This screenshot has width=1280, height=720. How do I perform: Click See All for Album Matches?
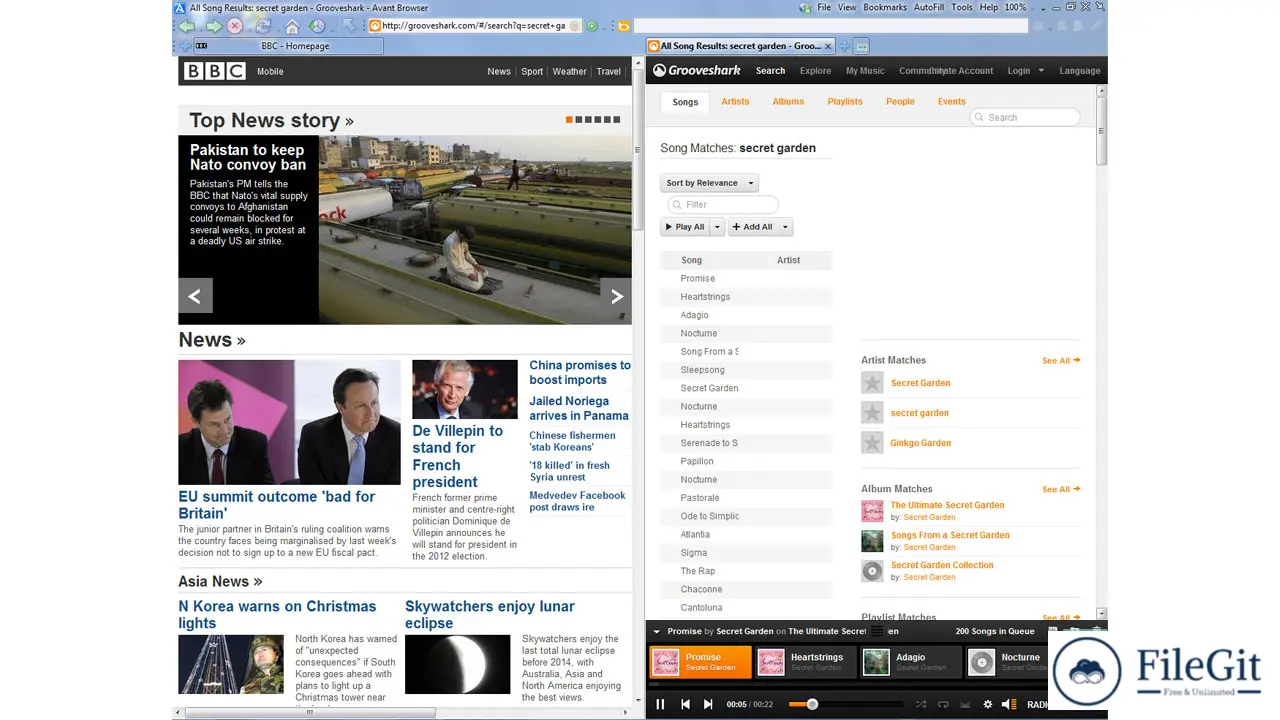[1061, 490]
